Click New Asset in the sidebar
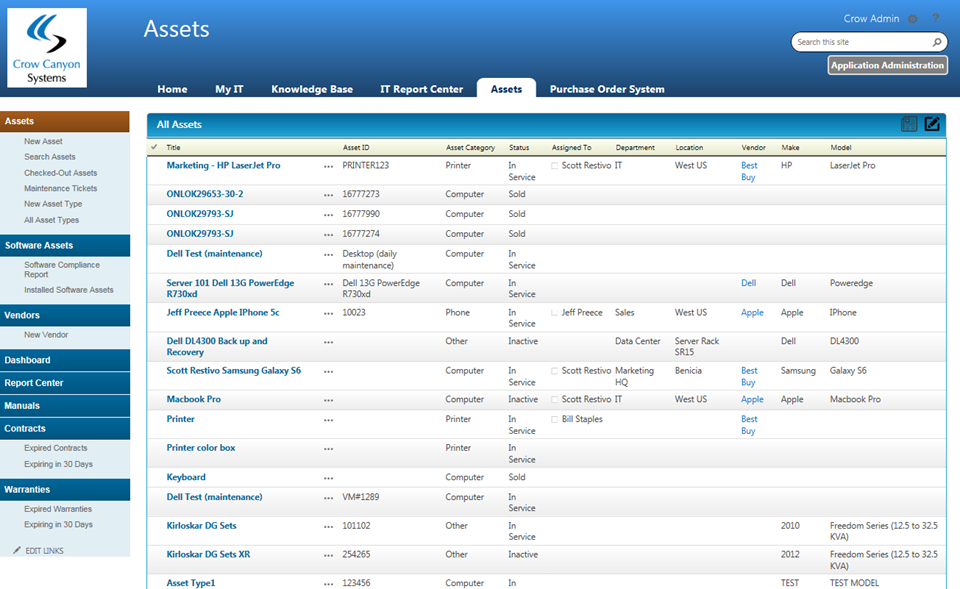 click(43, 141)
